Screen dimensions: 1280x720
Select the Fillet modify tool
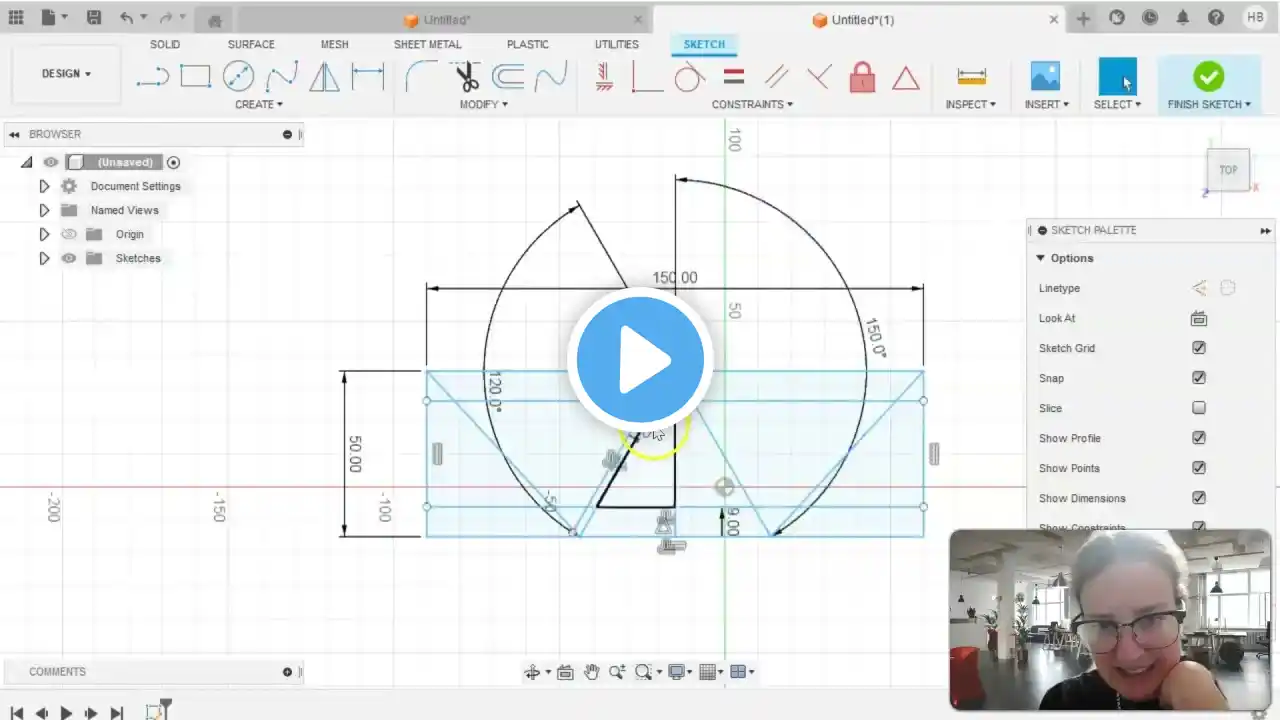tap(421, 77)
